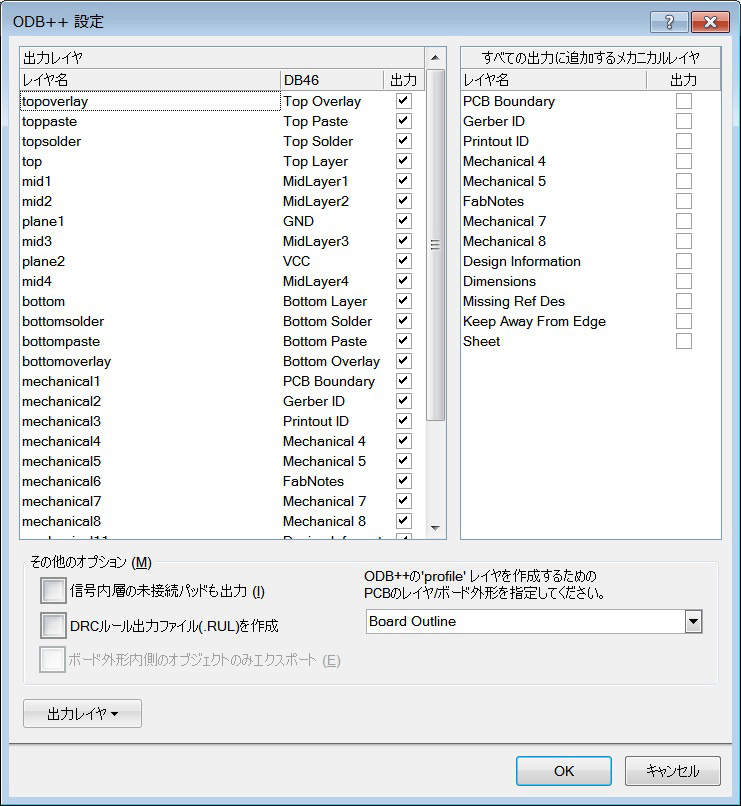Toggle output checkbox for bottomoverlay
The height and width of the screenshot is (806, 741).
coord(404,361)
